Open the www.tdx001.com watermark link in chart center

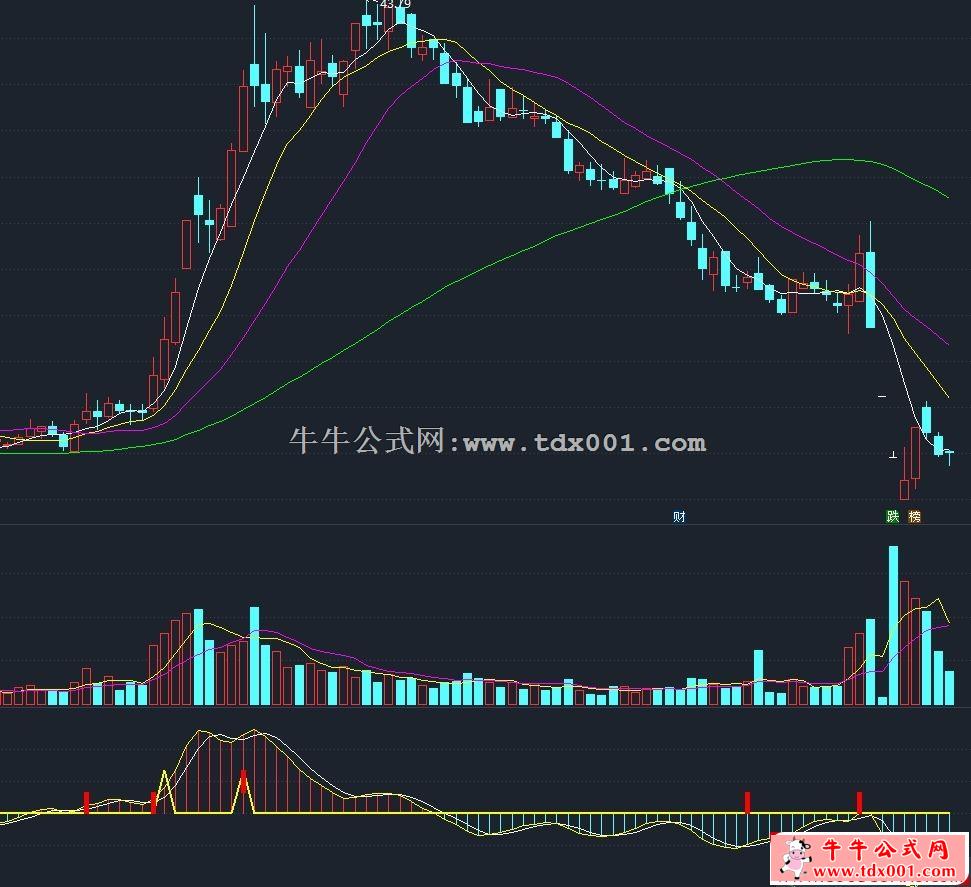coord(584,443)
